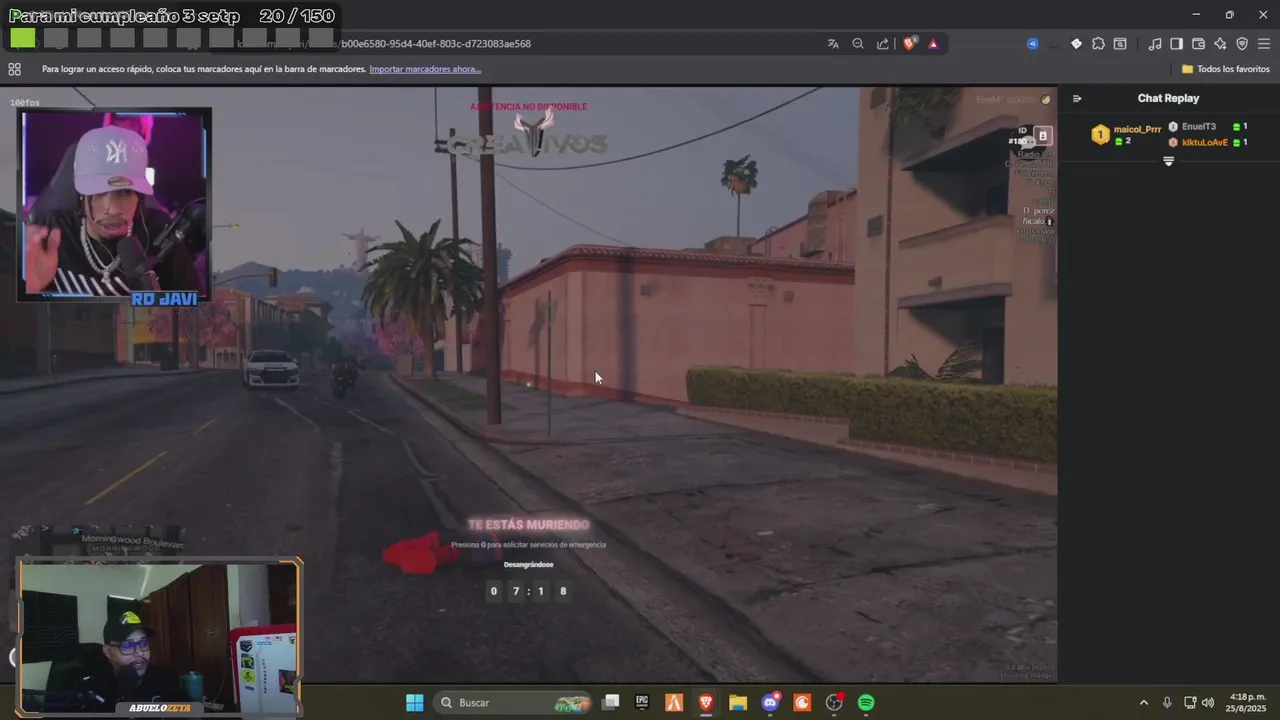The height and width of the screenshot is (720, 1280).
Task: Open Brave Shields lion icon
Action: tap(909, 44)
